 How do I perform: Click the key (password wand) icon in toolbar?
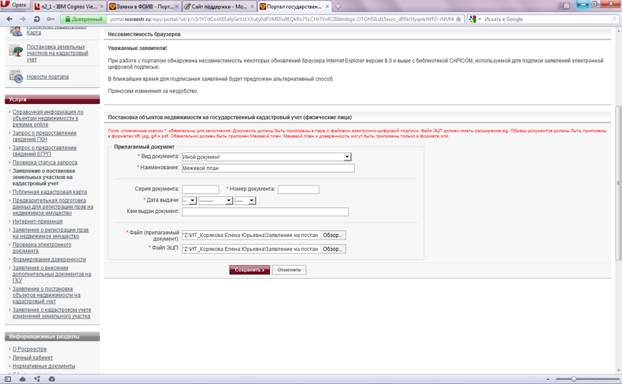50,19
